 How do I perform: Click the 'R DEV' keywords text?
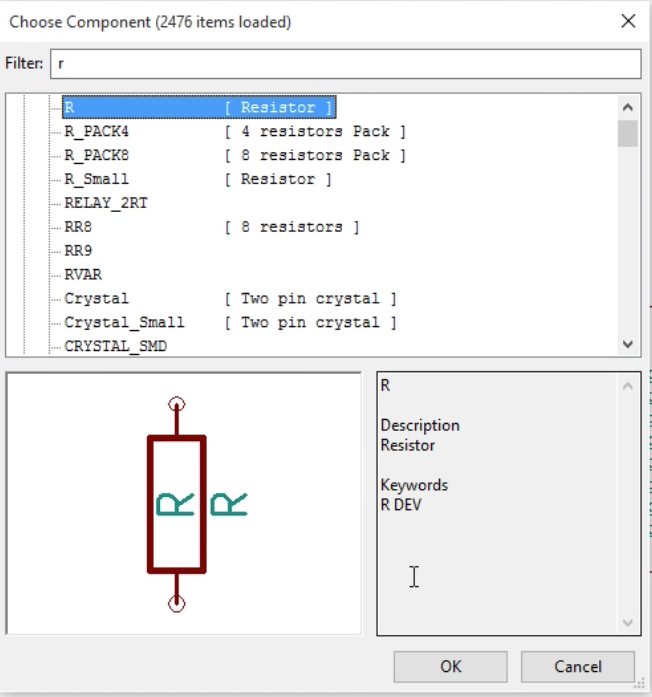[401, 505]
